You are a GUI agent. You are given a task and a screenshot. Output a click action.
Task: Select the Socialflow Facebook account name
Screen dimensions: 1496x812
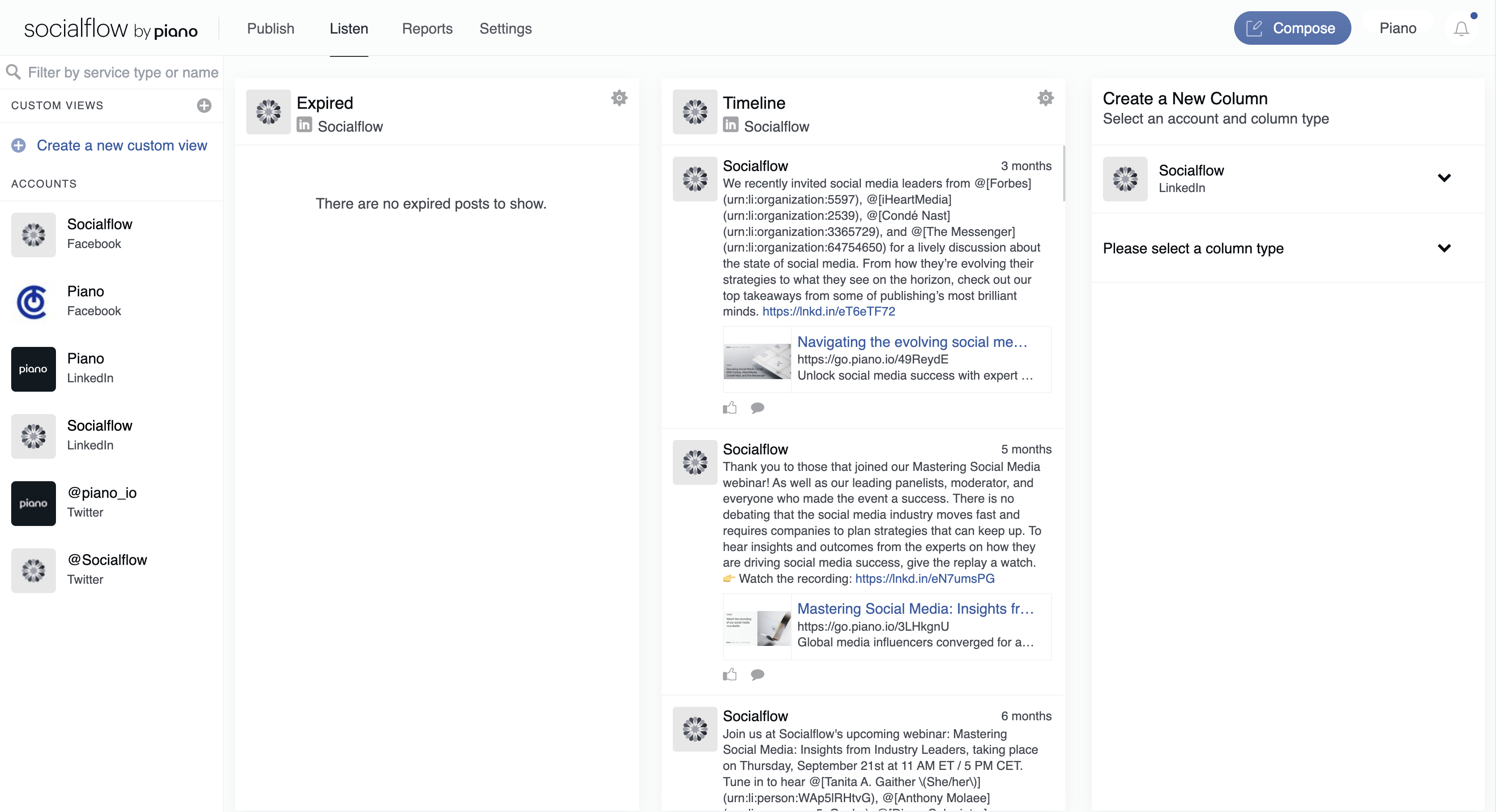(99, 224)
